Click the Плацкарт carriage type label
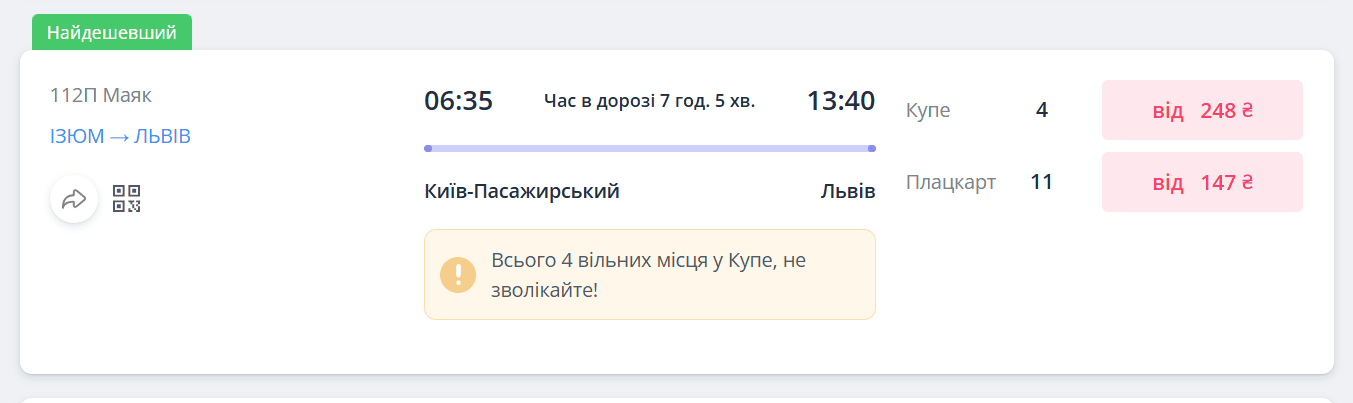Viewport: 1353px width, 403px height. [x=951, y=182]
